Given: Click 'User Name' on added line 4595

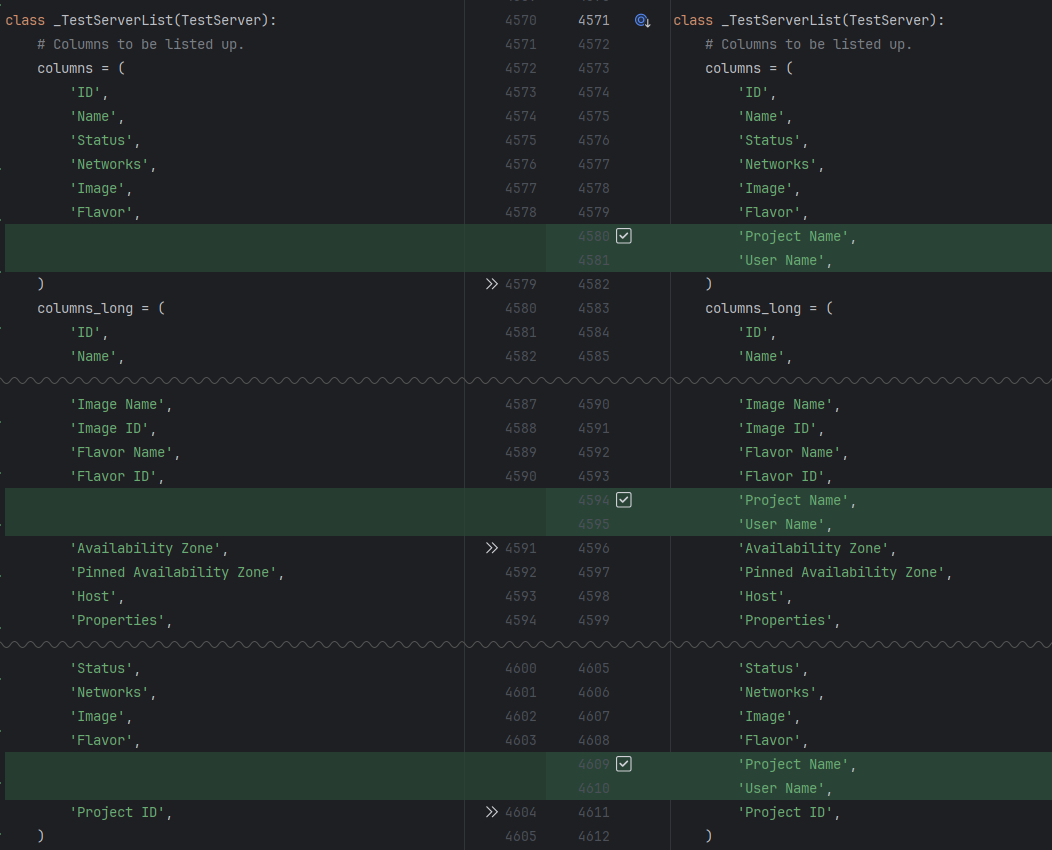Looking at the screenshot, I should coord(785,524).
